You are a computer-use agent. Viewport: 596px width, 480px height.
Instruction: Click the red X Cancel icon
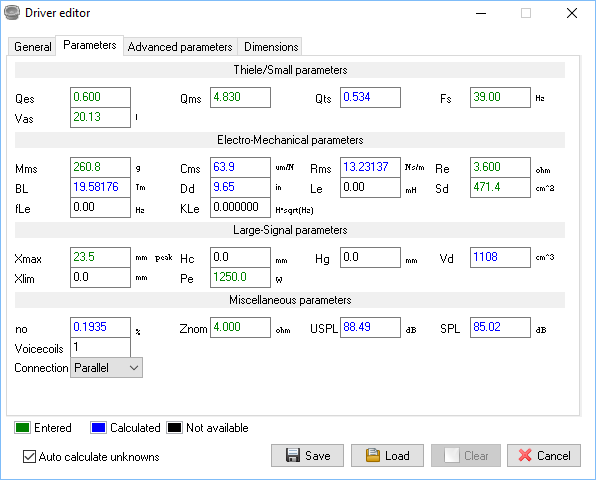click(x=525, y=455)
